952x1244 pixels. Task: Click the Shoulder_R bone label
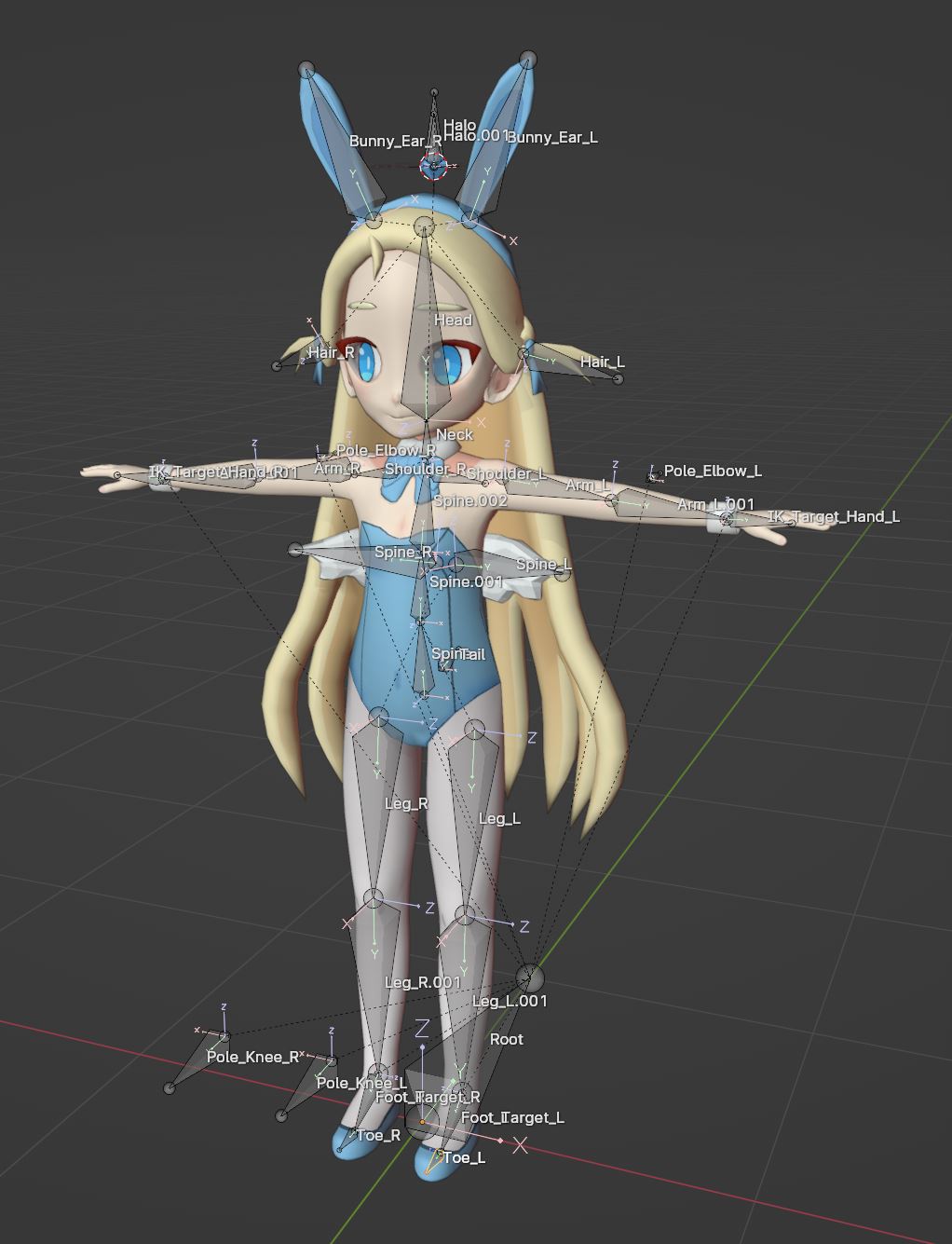click(426, 469)
